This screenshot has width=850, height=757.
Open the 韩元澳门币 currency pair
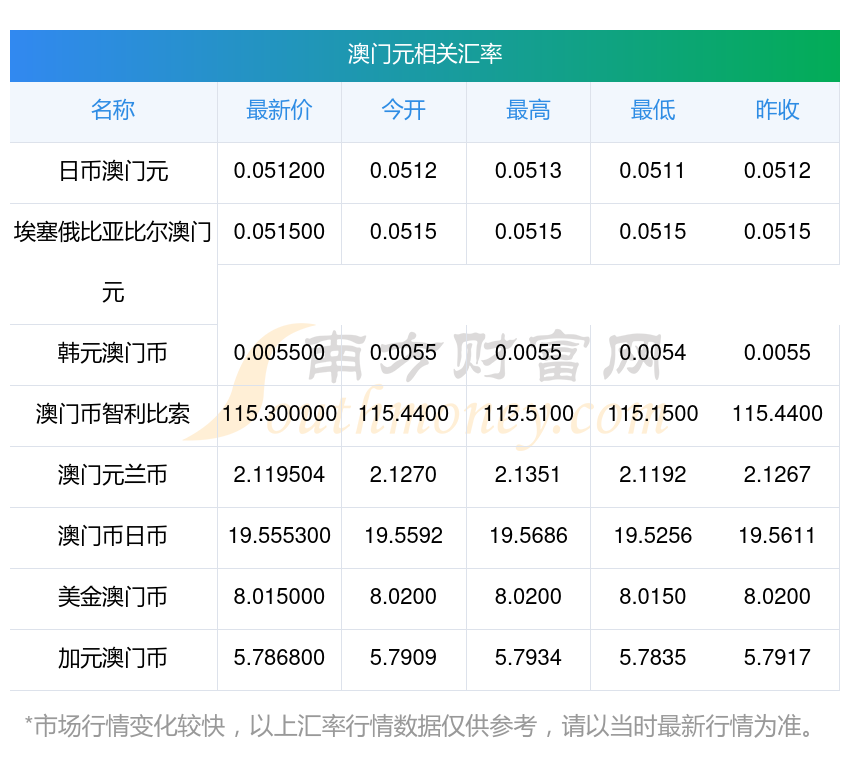(x=113, y=353)
